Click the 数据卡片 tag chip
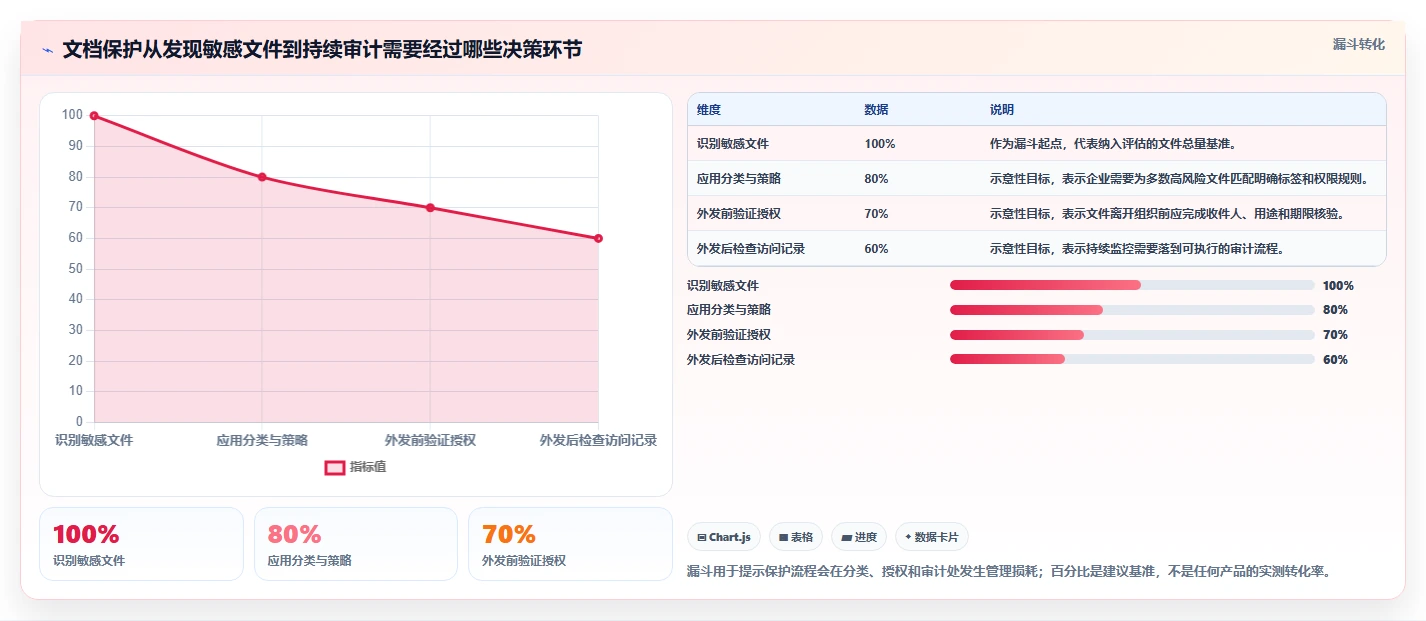Image resolution: width=1426 pixels, height=621 pixels. (931, 537)
